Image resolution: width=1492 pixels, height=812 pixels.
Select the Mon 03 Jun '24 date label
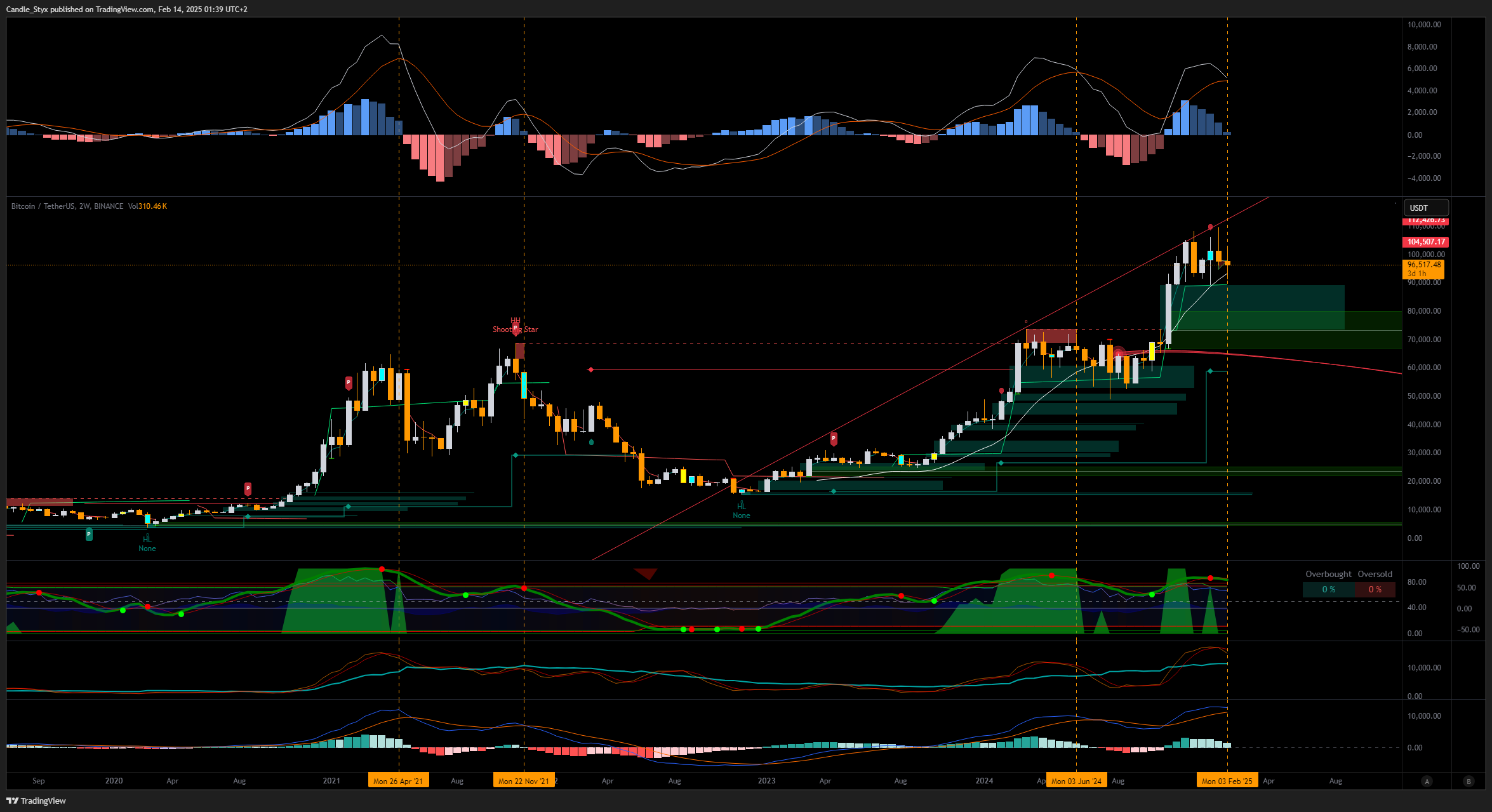point(1077,781)
